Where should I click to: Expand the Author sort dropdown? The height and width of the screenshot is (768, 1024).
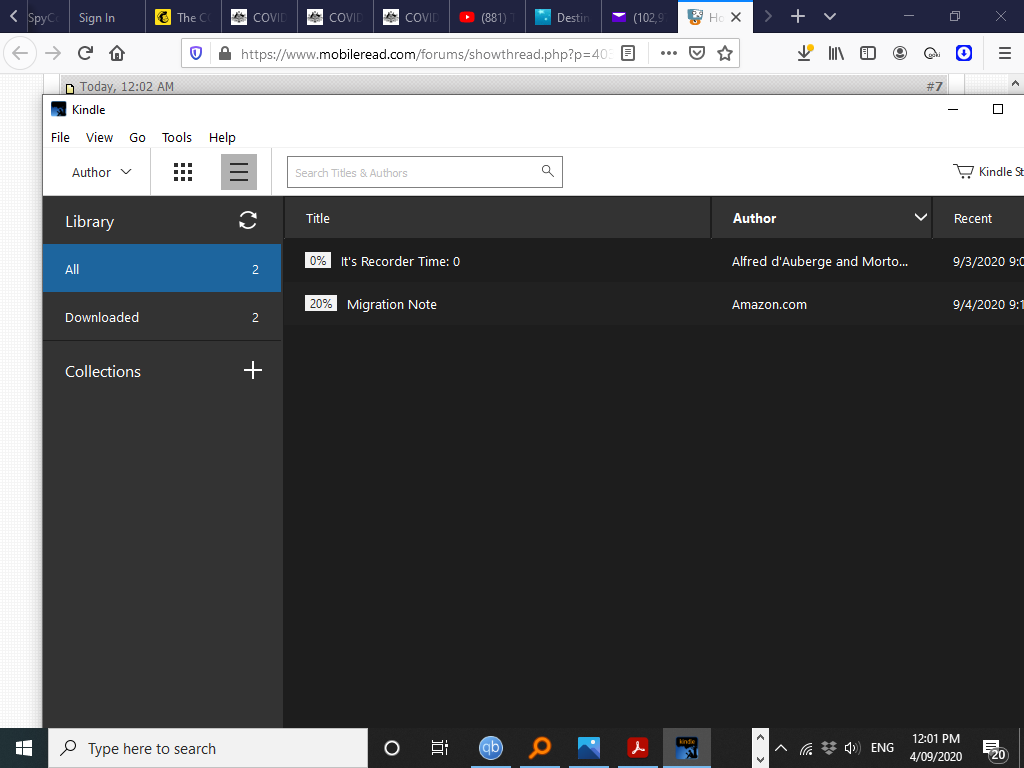click(101, 172)
